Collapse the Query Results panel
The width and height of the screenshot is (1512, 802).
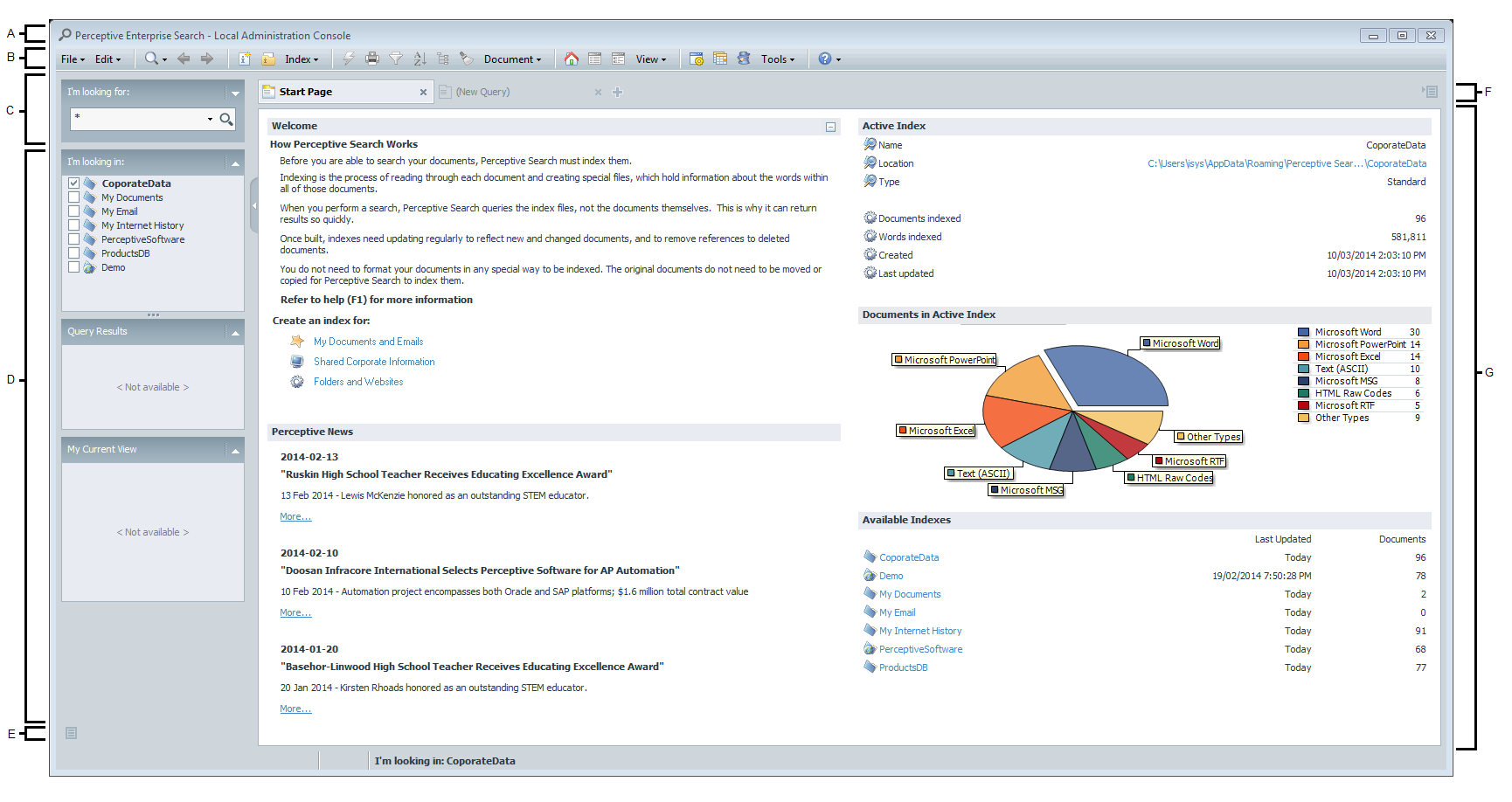[235, 332]
